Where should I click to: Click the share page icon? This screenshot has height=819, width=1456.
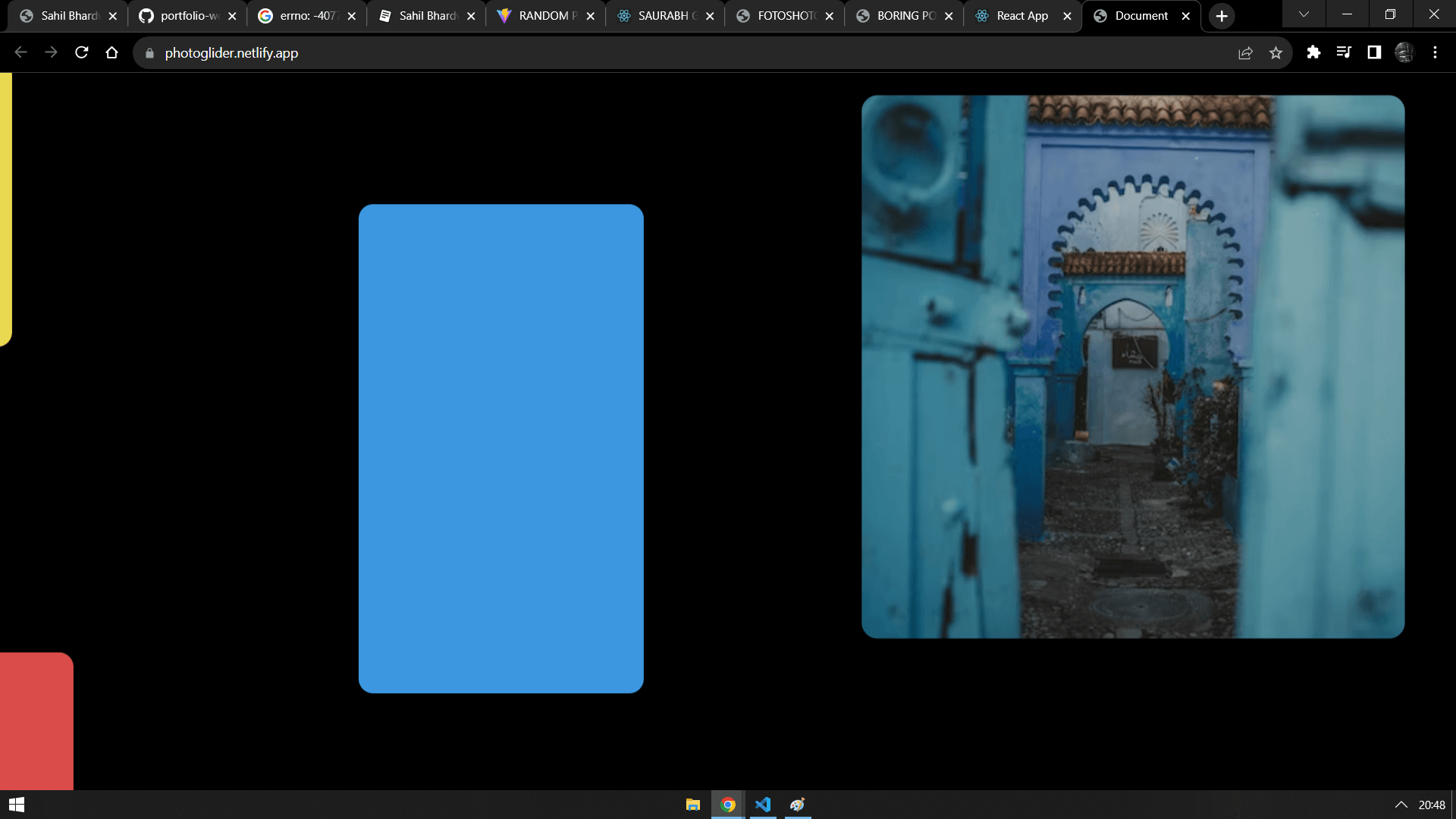pos(1246,52)
